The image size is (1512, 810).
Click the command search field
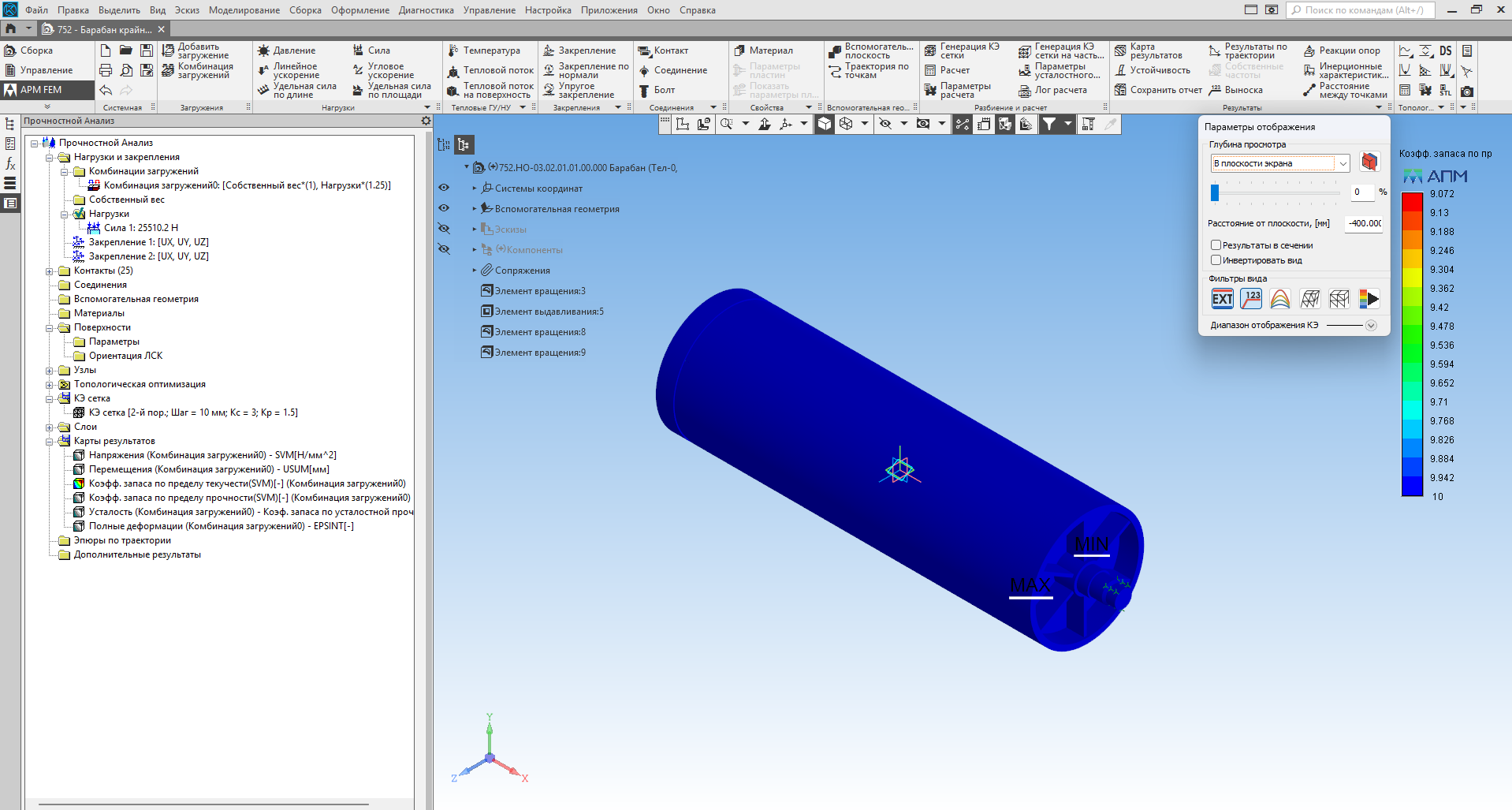click(x=1361, y=10)
